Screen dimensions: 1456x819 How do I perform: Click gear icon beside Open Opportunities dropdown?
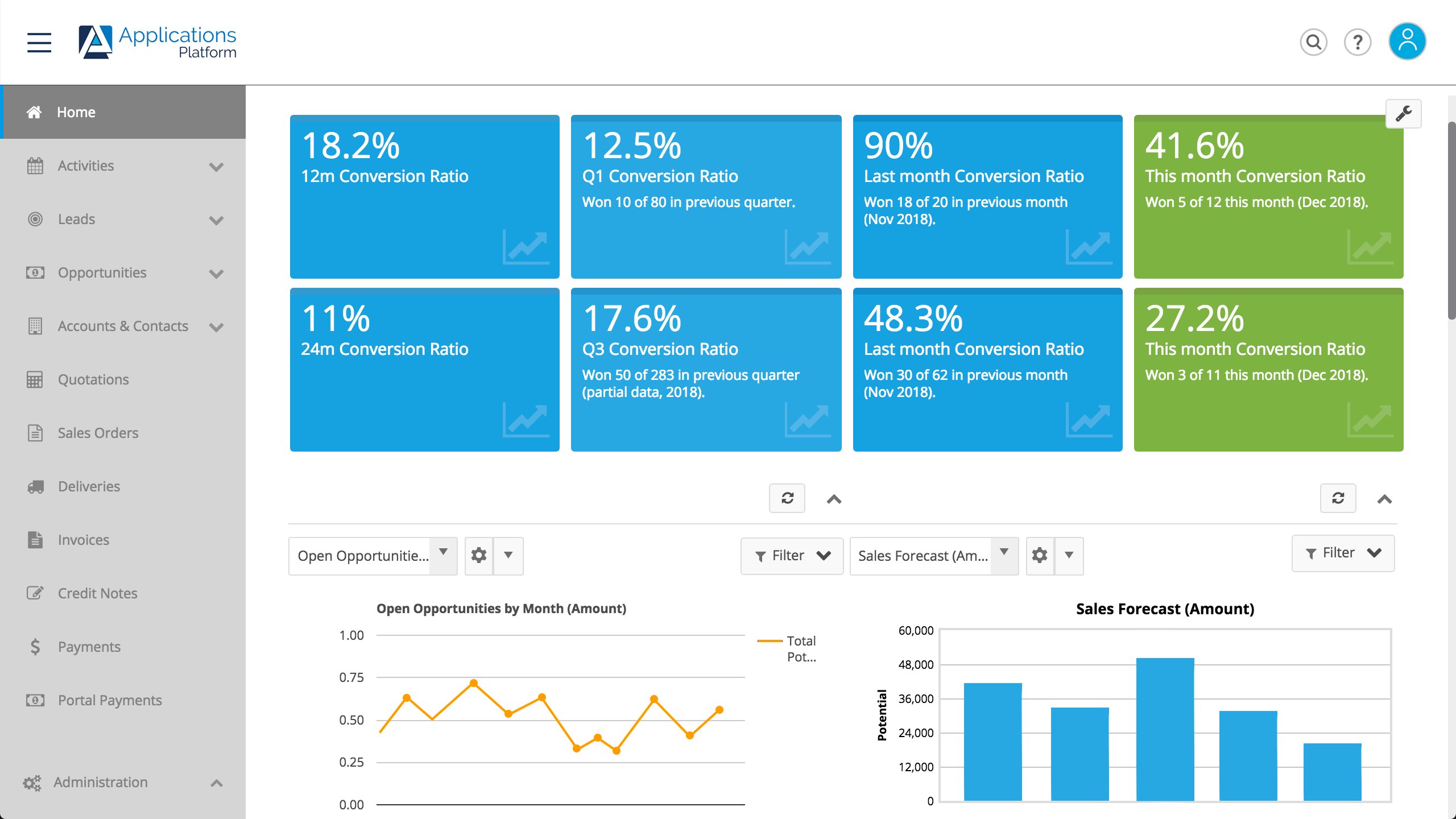479,555
